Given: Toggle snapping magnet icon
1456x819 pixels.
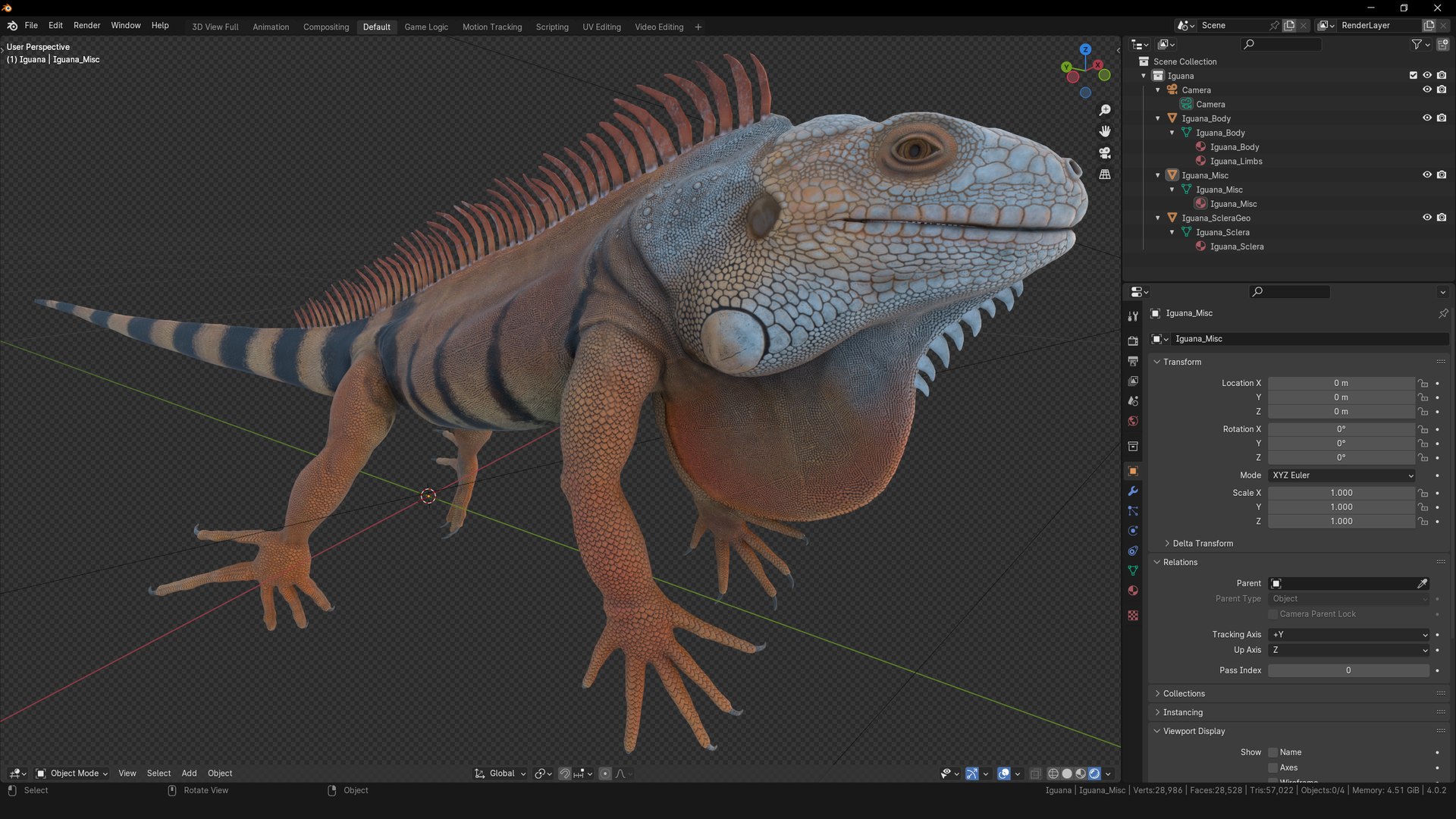Looking at the screenshot, I should point(564,773).
